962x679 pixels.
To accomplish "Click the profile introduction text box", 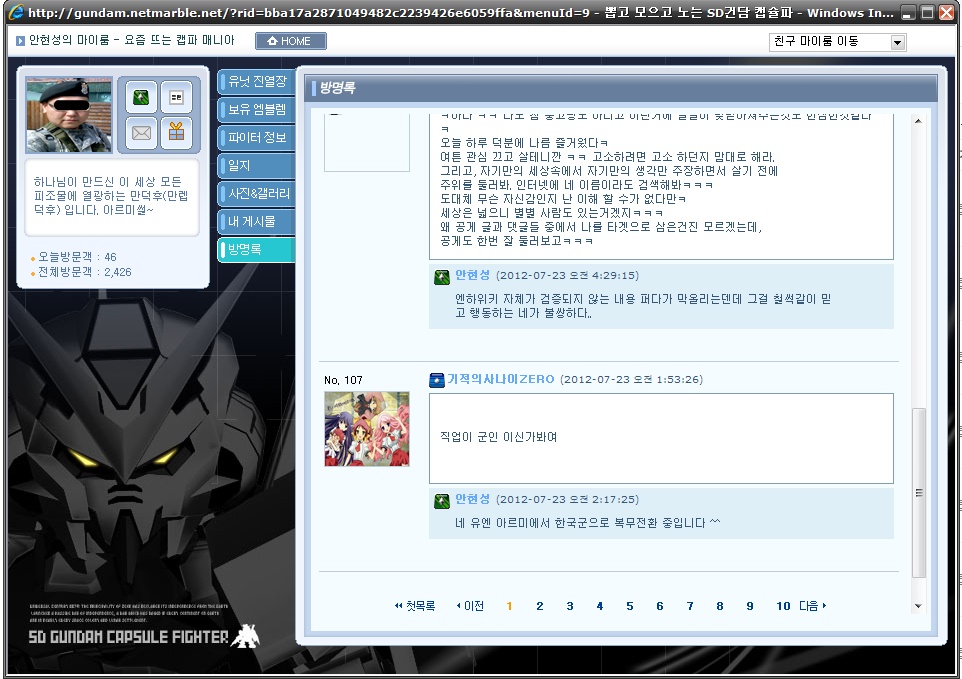I will (x=112, y=198).
